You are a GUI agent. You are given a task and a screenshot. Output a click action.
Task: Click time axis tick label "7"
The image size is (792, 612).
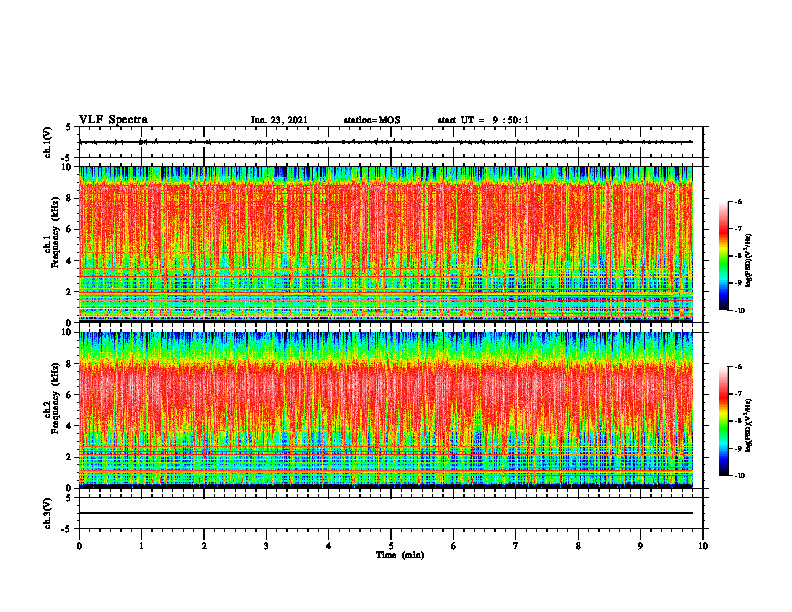click(516, 546)
